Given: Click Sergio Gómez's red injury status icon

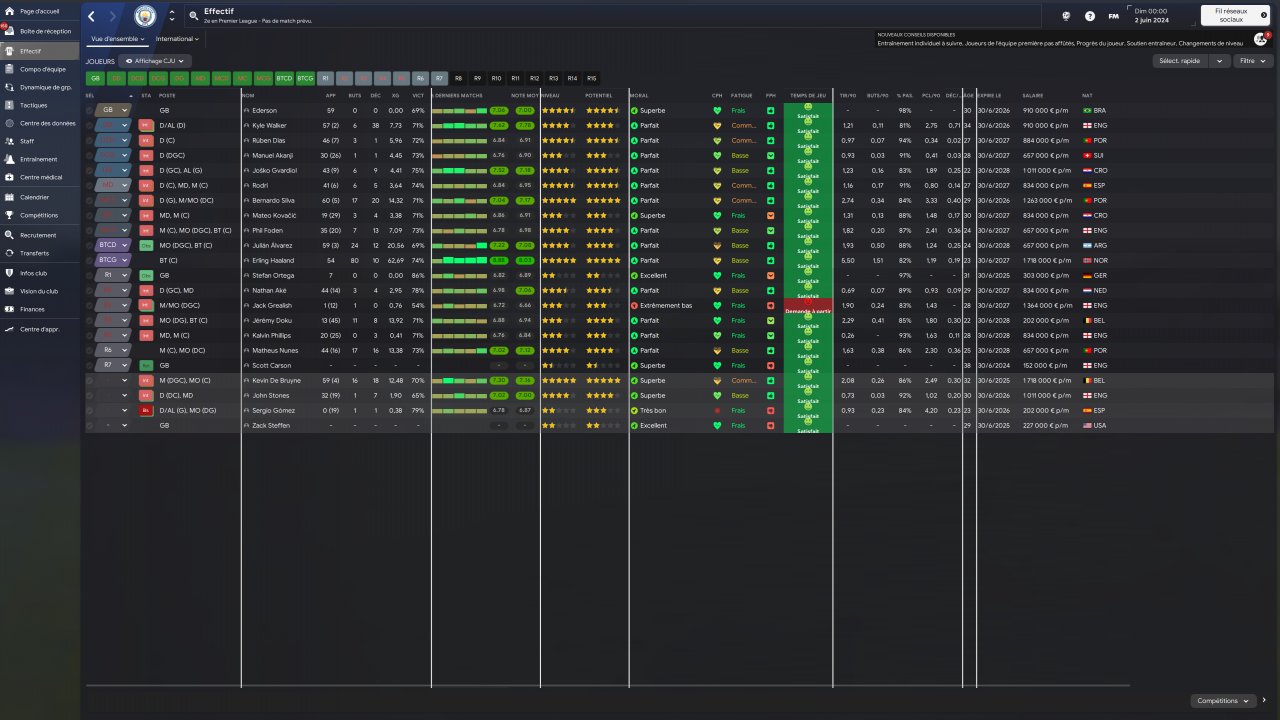Looking at the screenshot, I should click(146, 410).
